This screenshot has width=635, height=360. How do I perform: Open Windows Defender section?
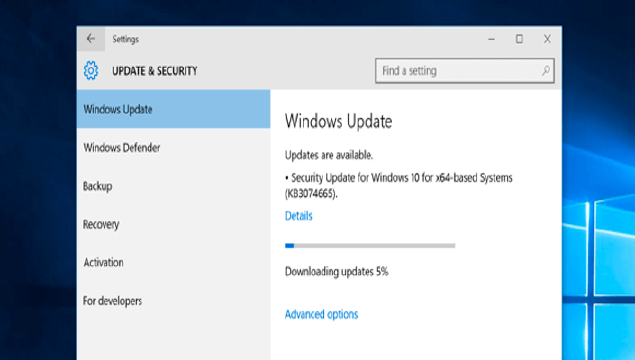pos(173,148)
